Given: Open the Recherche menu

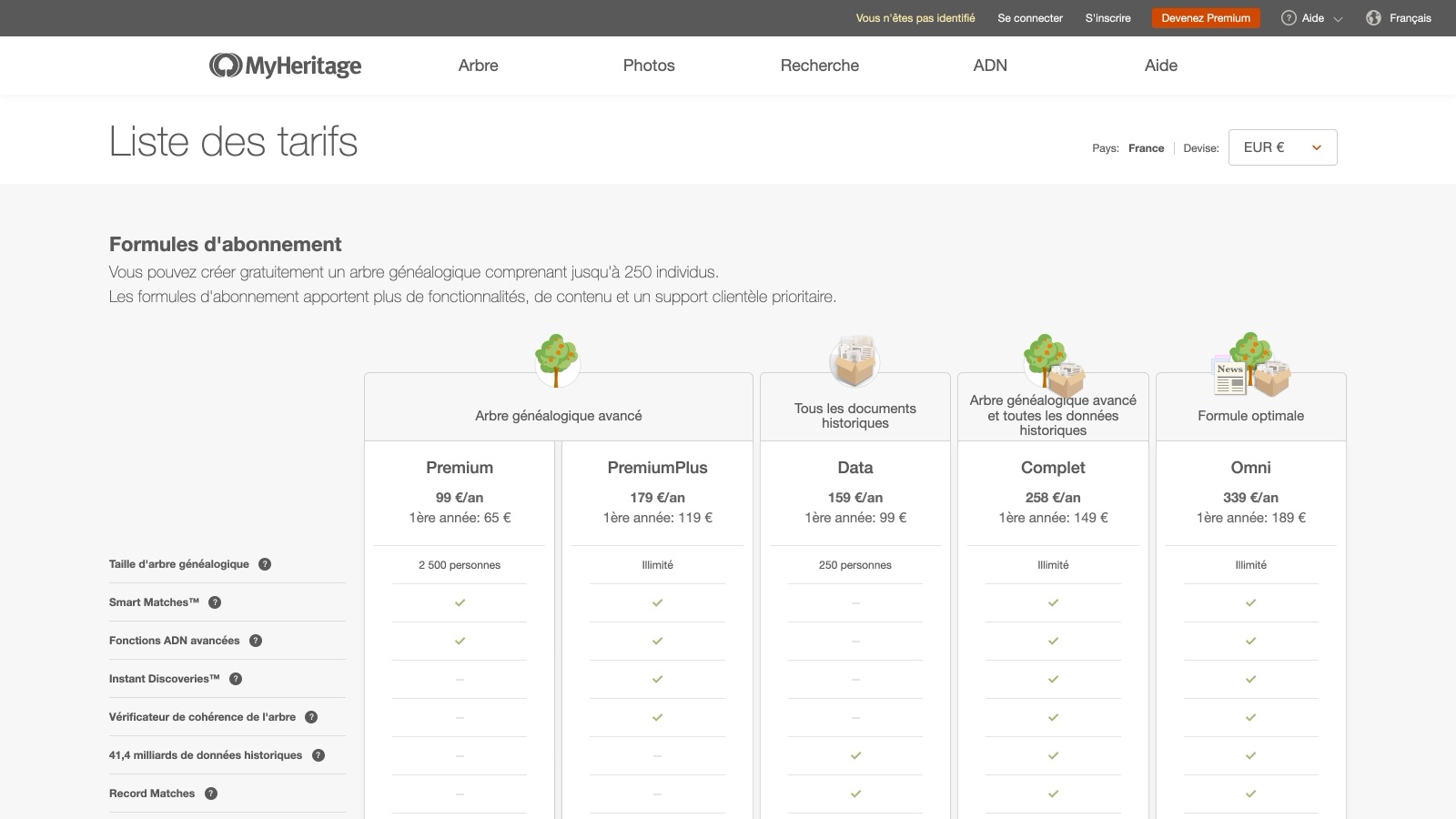Looking at the screenshot, I should [x=819, y=66].
